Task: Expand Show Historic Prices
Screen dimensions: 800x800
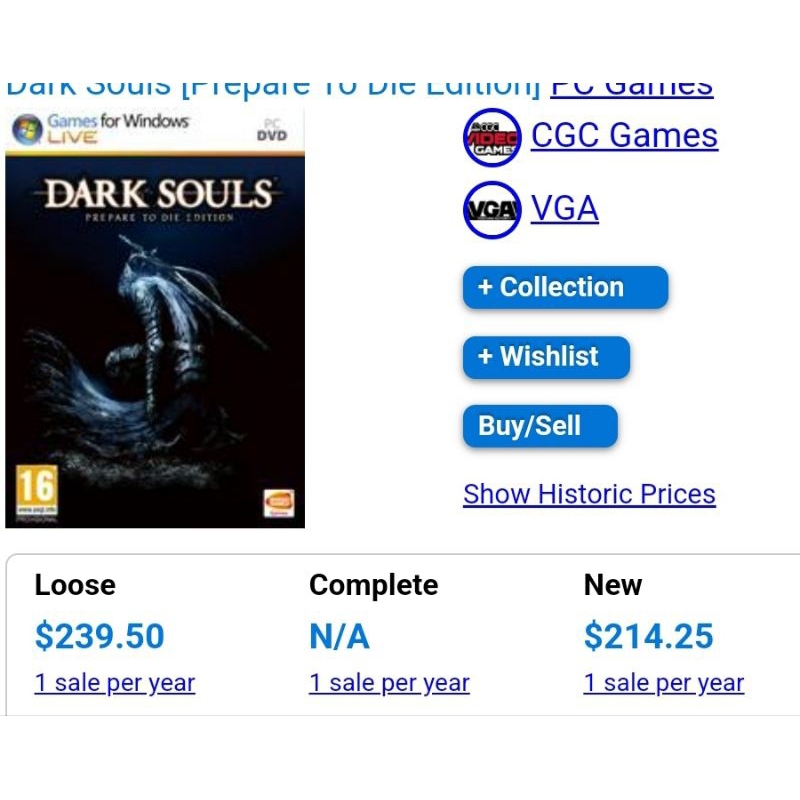Action: (589, 494)
